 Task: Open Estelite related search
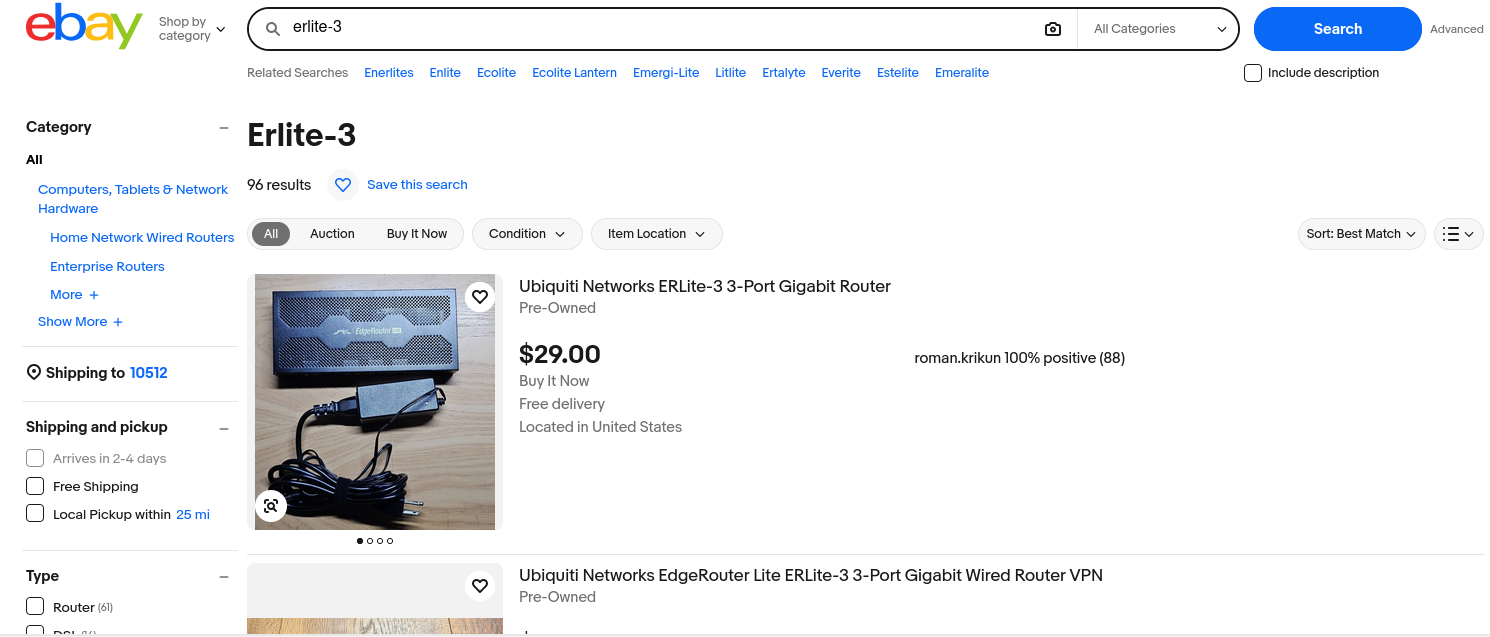coord(898,73)
